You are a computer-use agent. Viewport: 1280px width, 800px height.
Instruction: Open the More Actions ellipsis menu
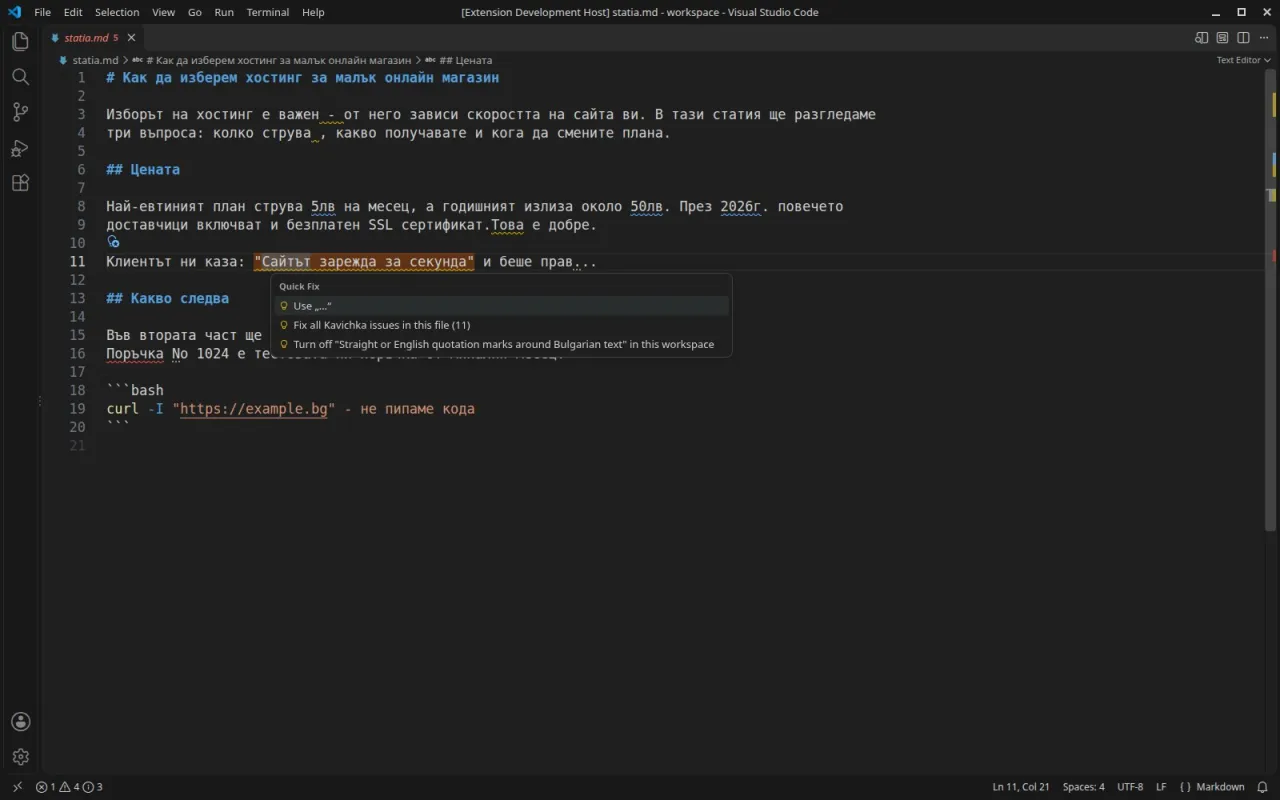(1264, 38)
